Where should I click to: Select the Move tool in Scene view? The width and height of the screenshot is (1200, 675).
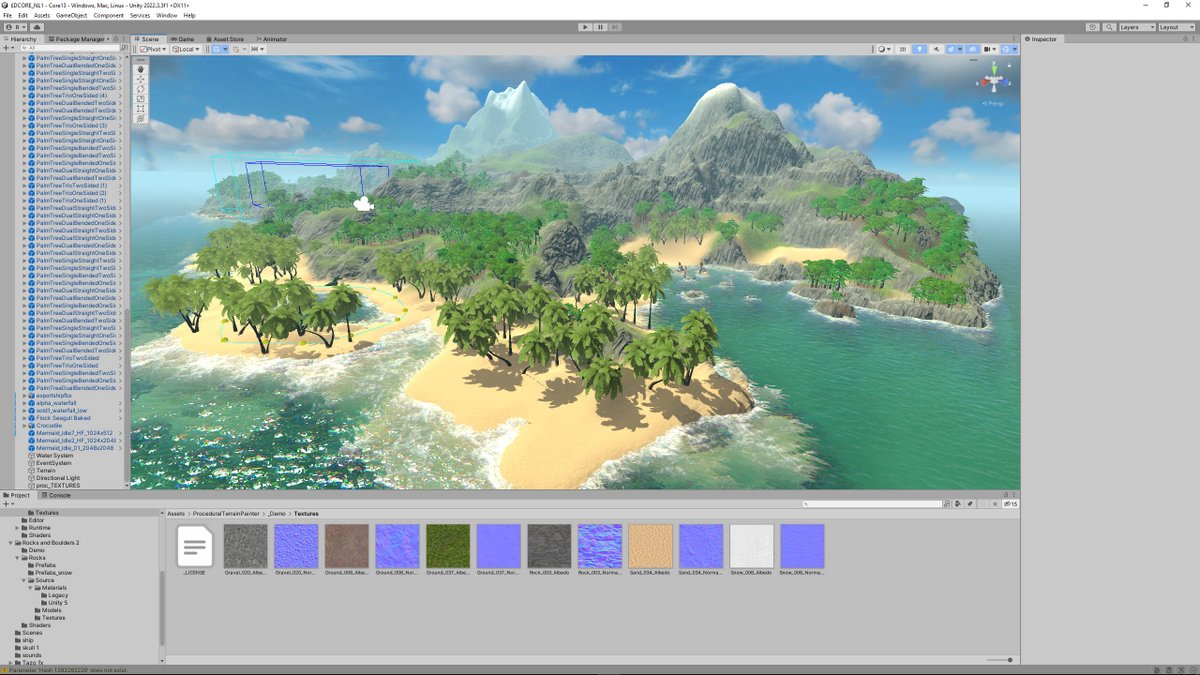(141, 79)
